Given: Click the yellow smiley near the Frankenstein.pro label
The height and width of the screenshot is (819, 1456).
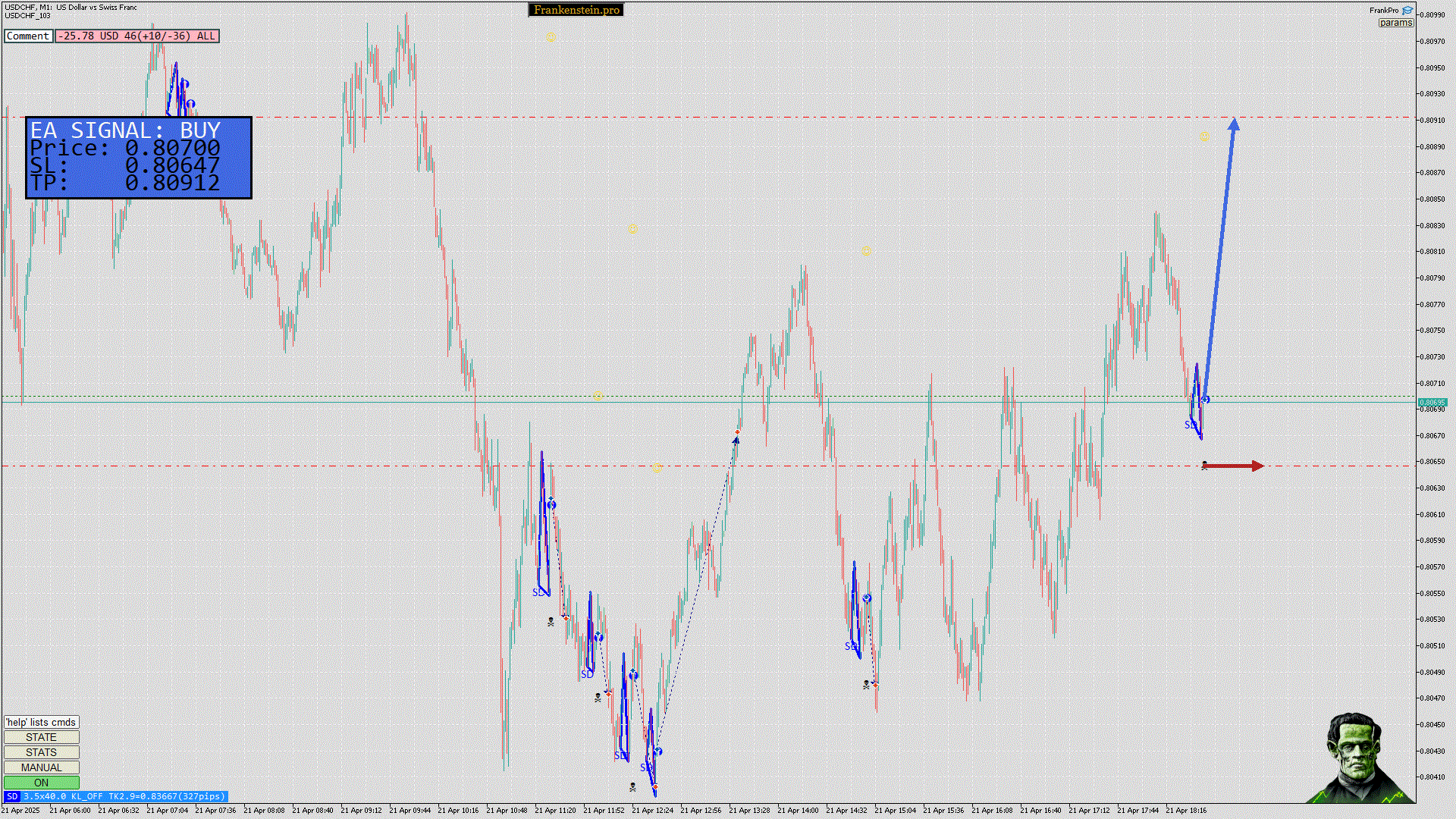Looking at the screenshot, I should click(x=551, y=36).
